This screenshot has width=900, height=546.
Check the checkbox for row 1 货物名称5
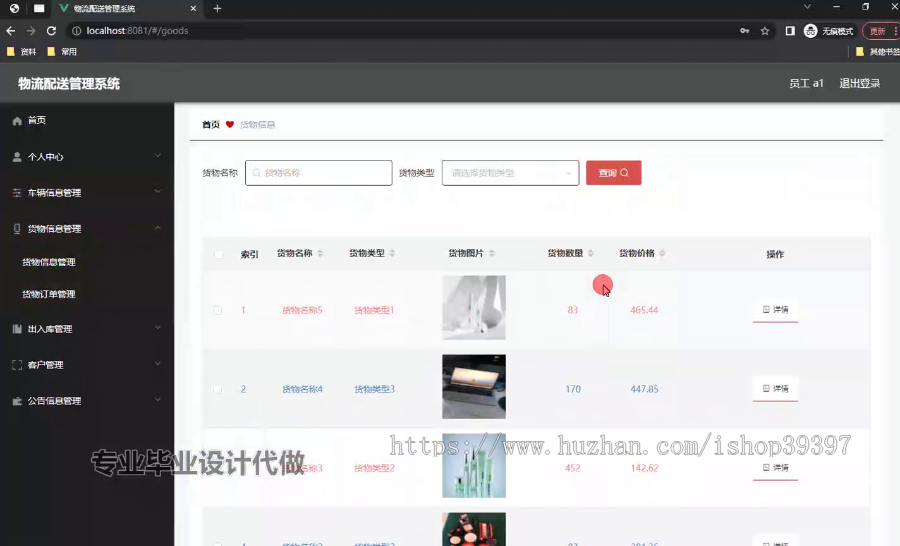tap(218, 310)
